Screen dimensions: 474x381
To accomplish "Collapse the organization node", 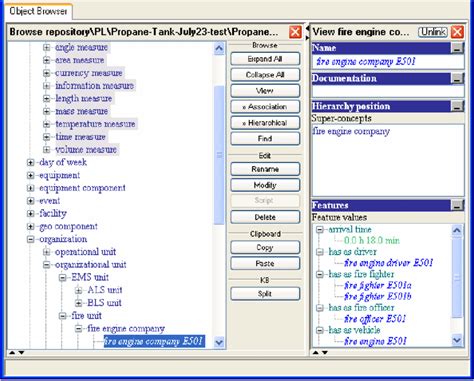I will click(30, 239).
